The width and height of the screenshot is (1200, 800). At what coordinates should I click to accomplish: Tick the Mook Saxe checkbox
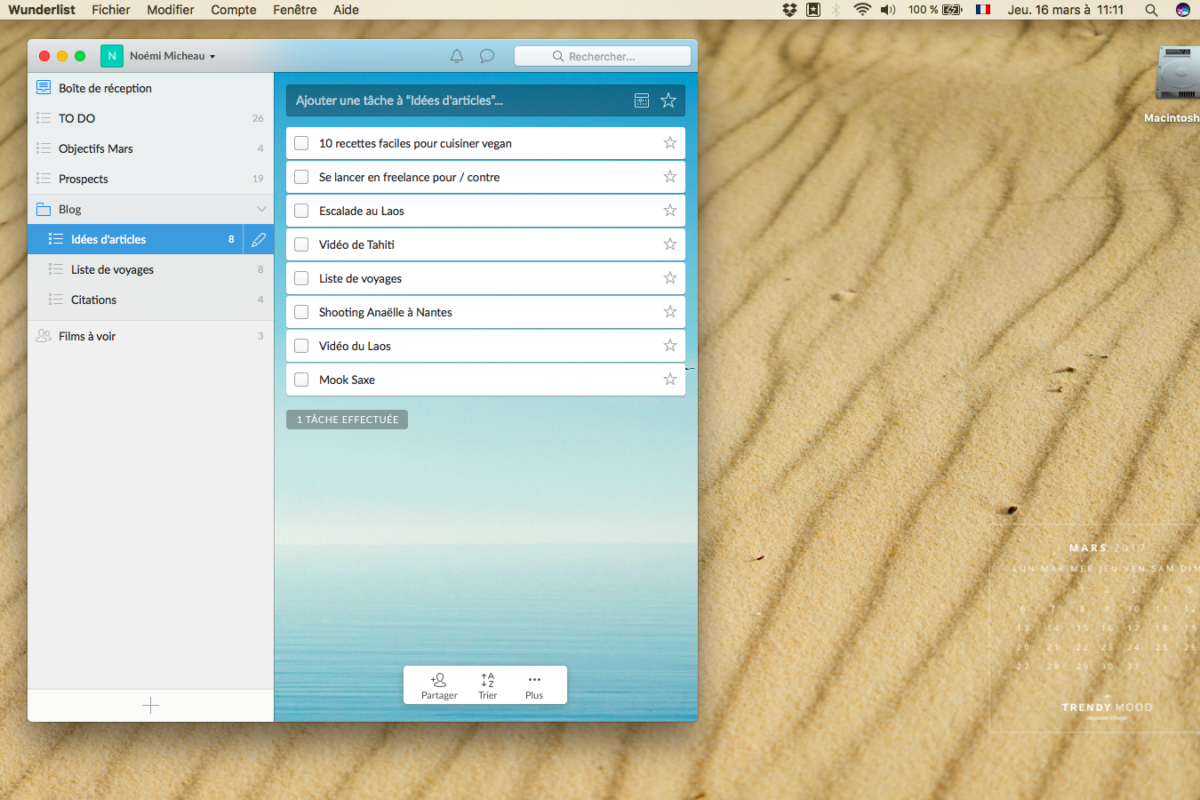pos(301,380)
